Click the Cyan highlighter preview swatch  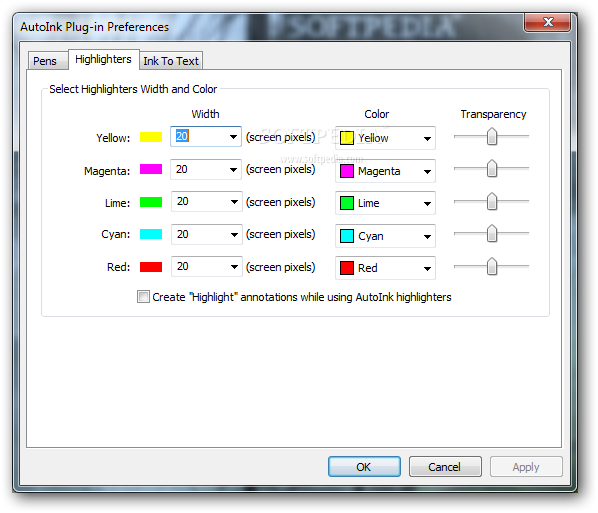tap(151, 234)
